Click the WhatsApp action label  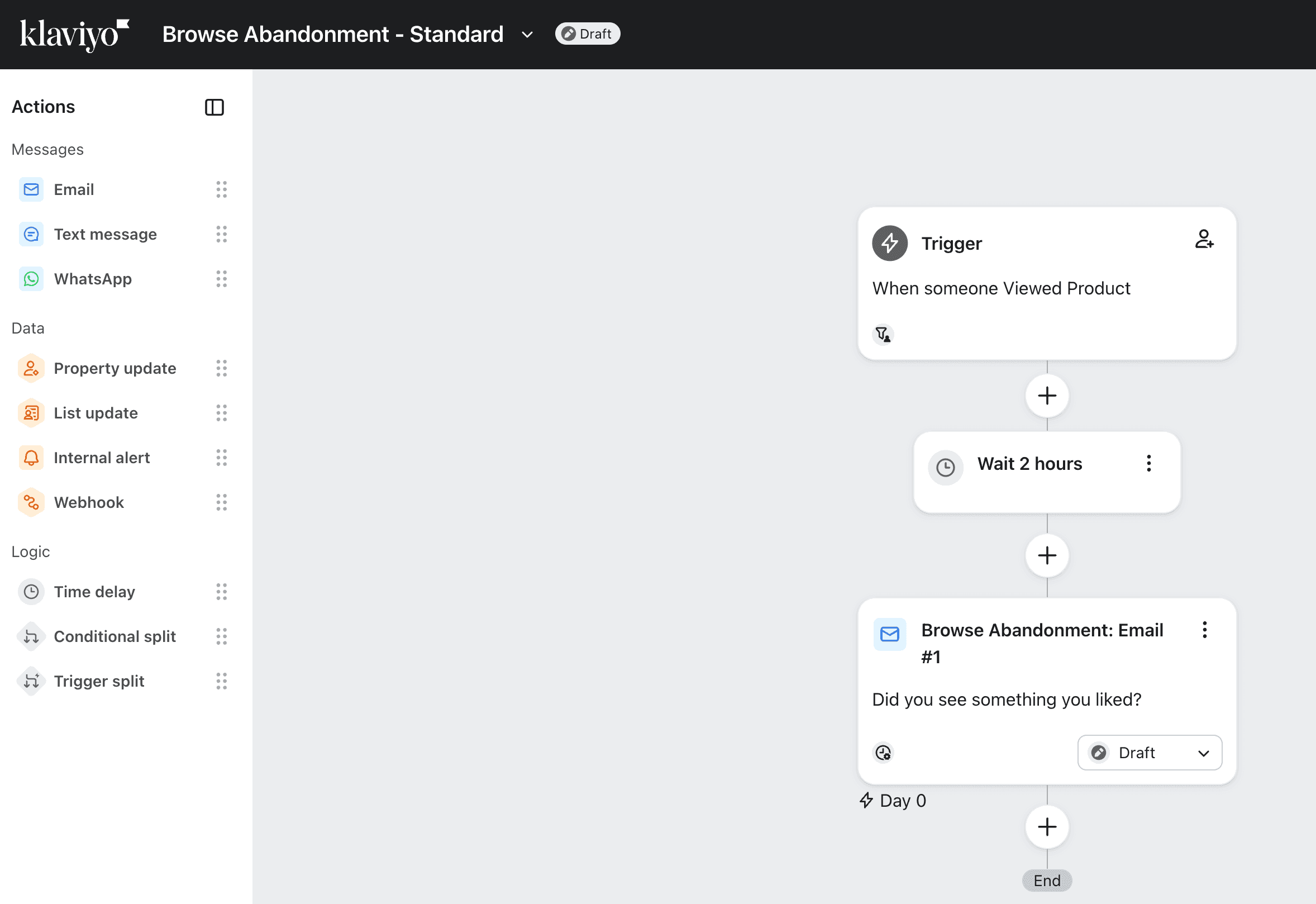93,279
